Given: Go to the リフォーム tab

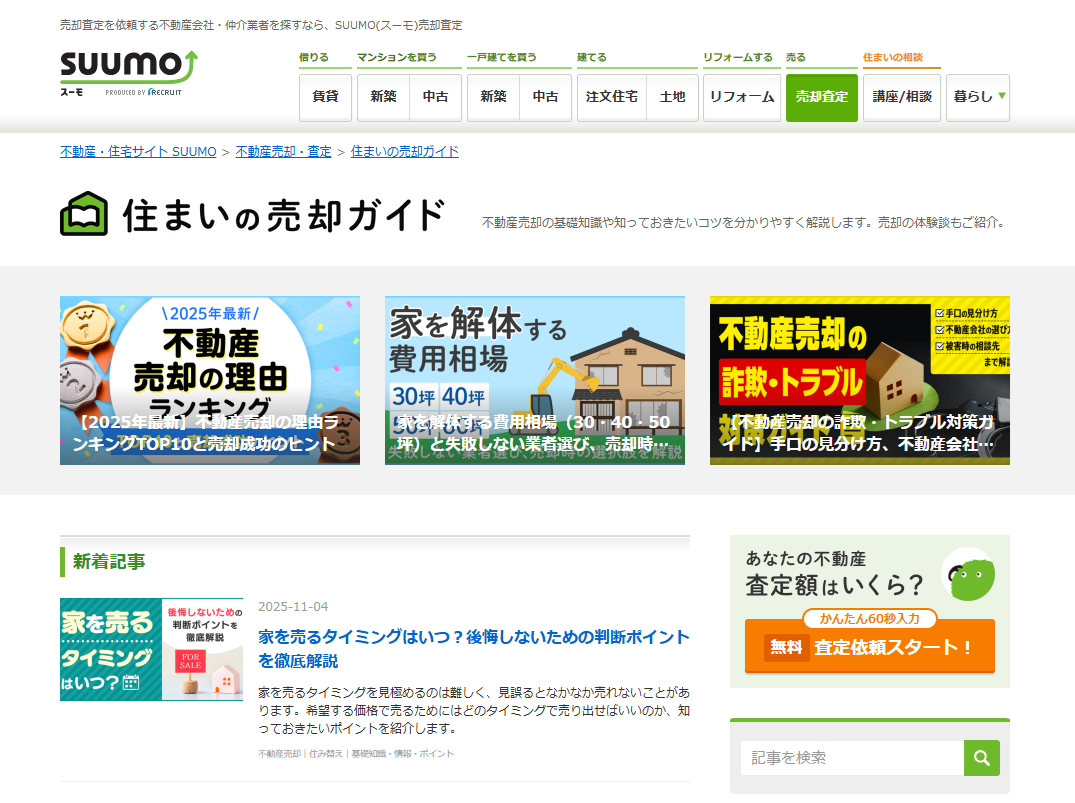Looking at the screenshot, I should (x=741, y=97).
